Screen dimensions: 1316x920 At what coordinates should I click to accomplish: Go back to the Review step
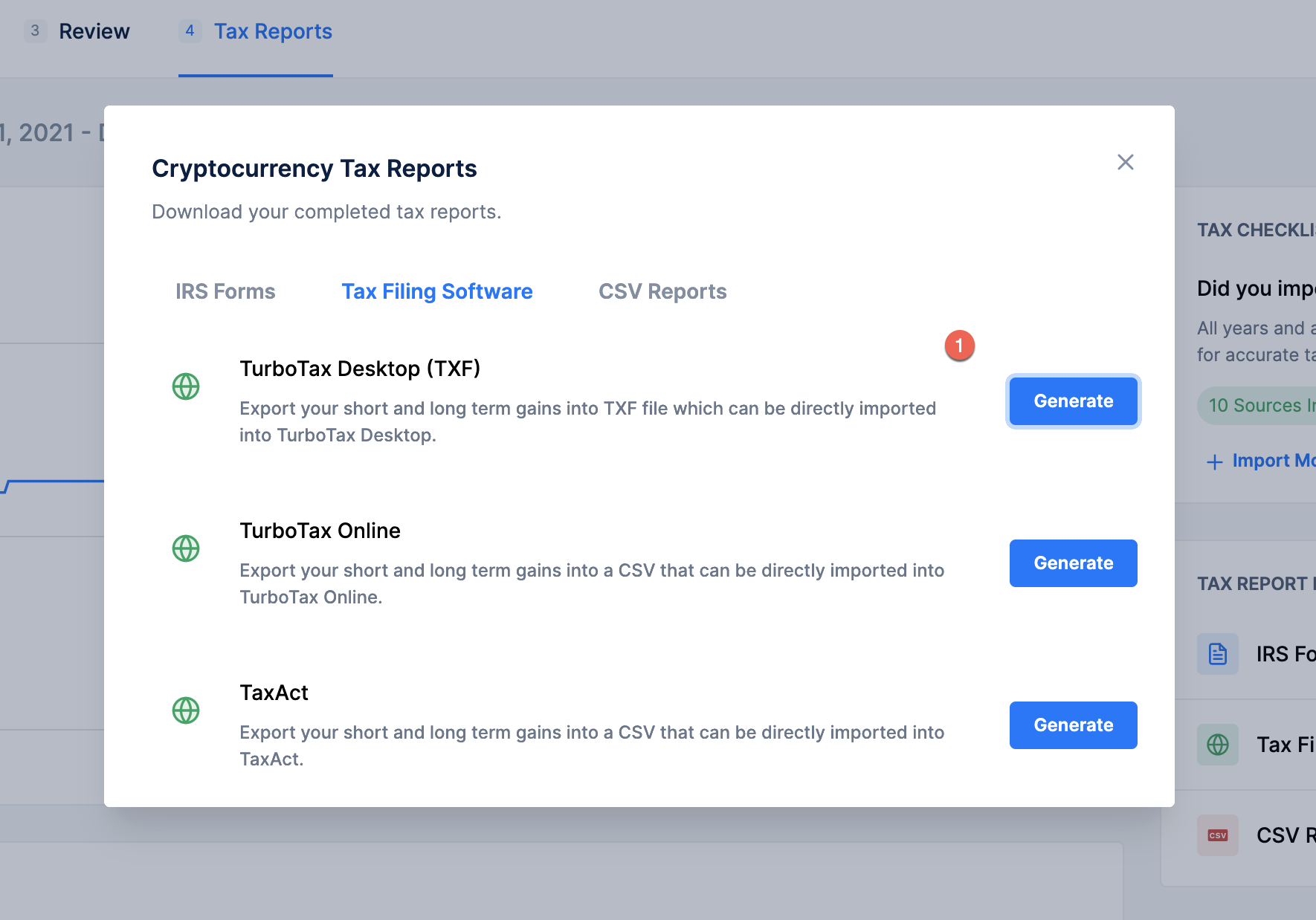pos(94,31)
